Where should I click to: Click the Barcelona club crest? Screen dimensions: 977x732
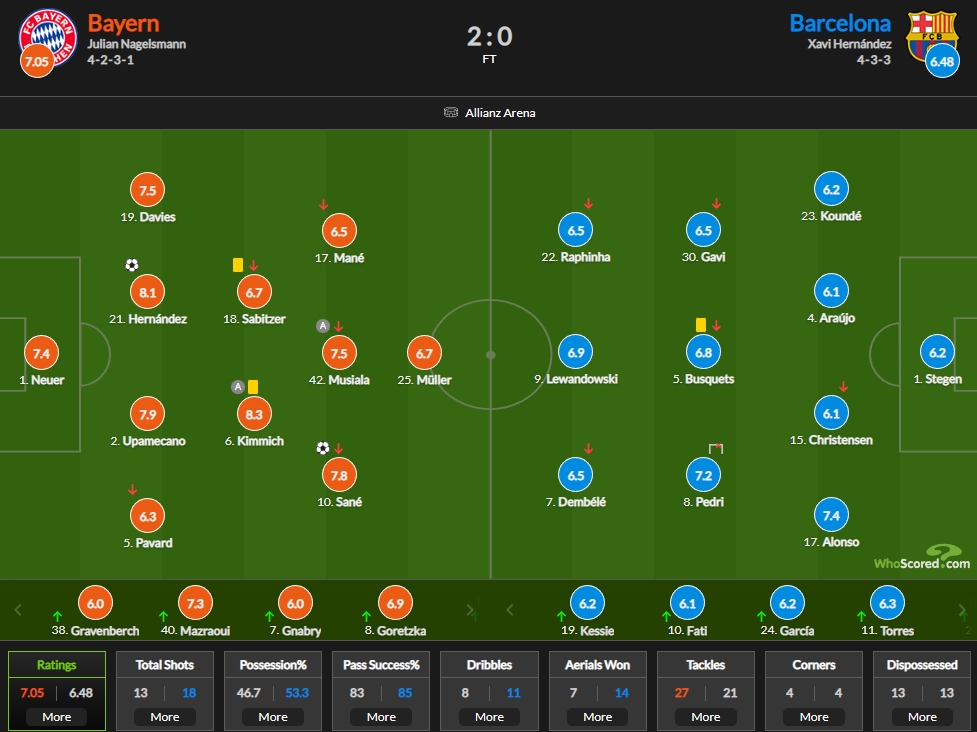932,36
